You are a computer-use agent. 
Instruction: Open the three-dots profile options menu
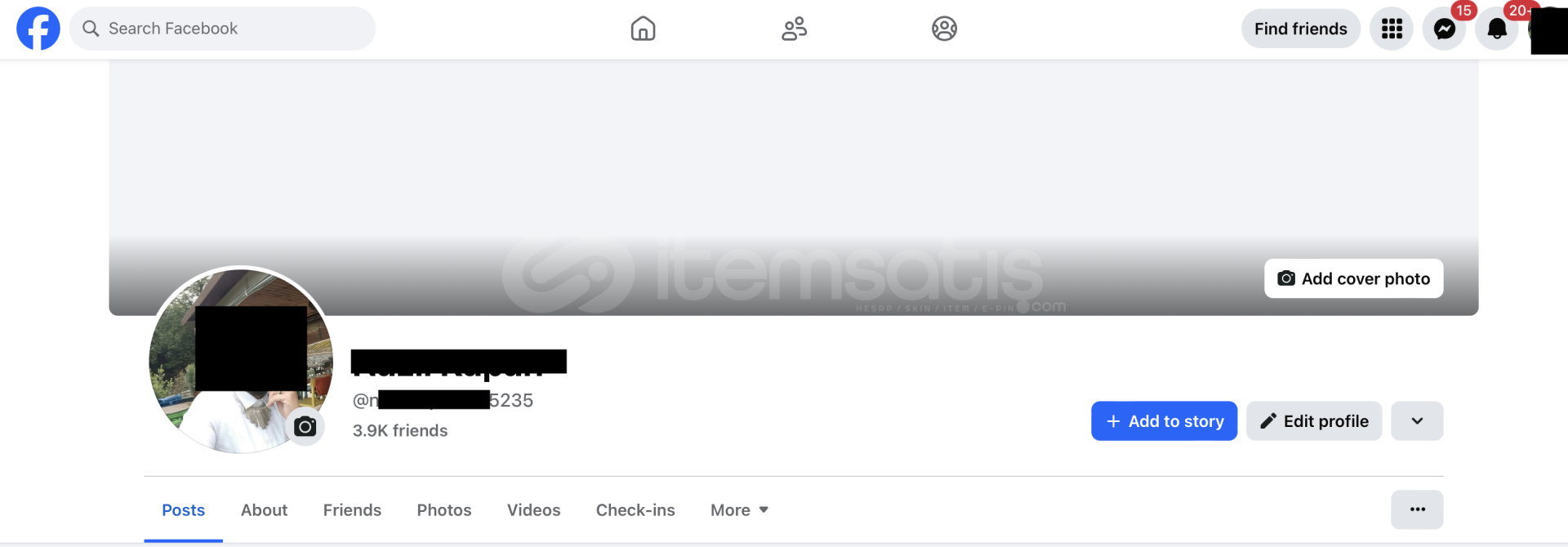(x=1417, y=509)
